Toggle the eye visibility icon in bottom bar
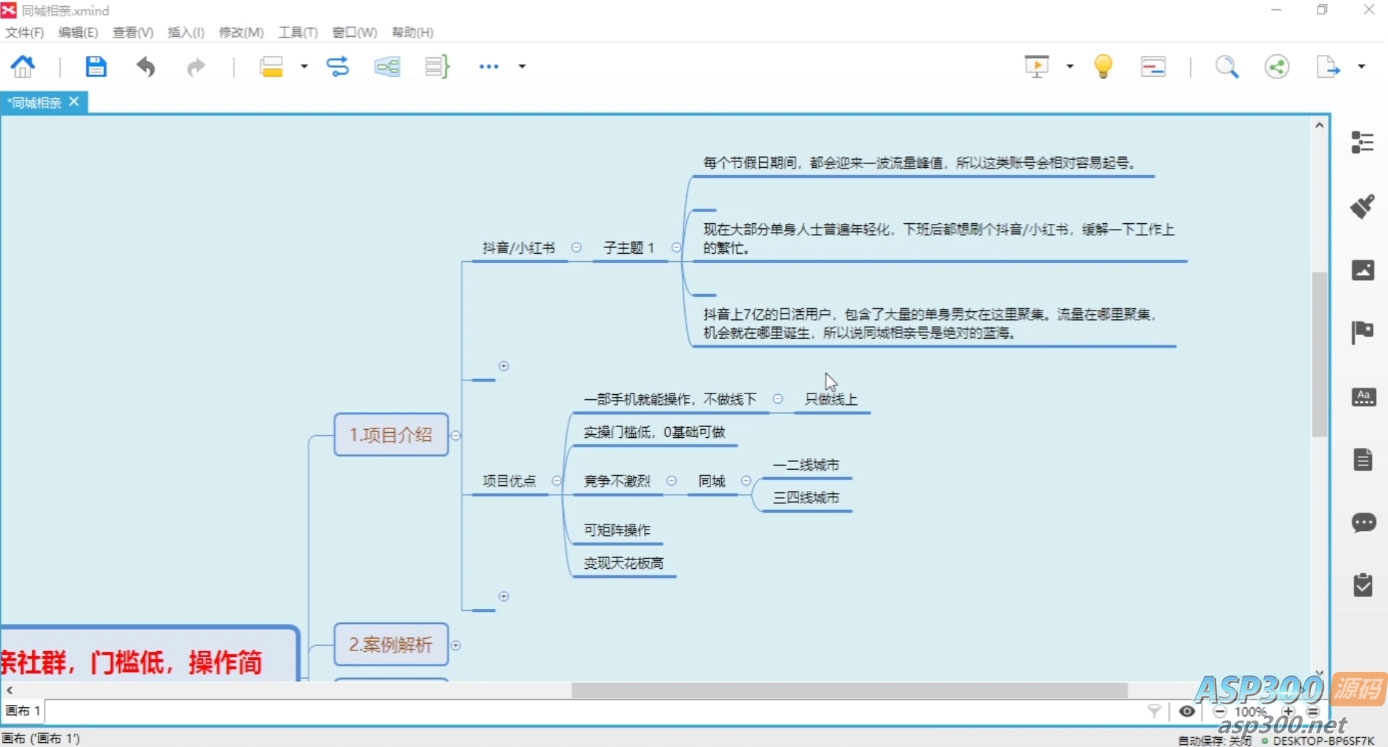This screenshot has height=747, width=1388. click(1187, 711)
